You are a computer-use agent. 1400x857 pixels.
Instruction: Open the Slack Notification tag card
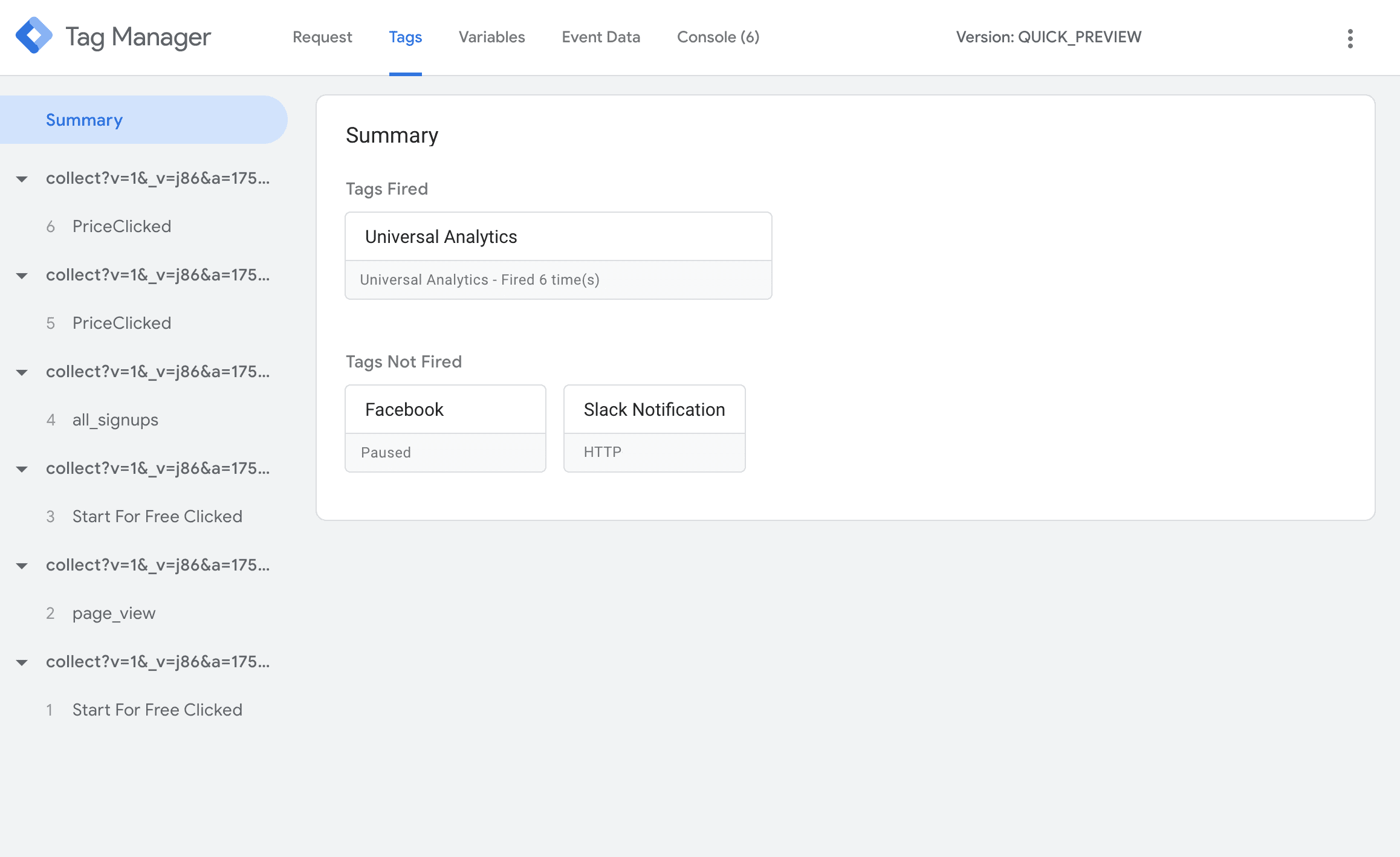(x=655, y=428)
